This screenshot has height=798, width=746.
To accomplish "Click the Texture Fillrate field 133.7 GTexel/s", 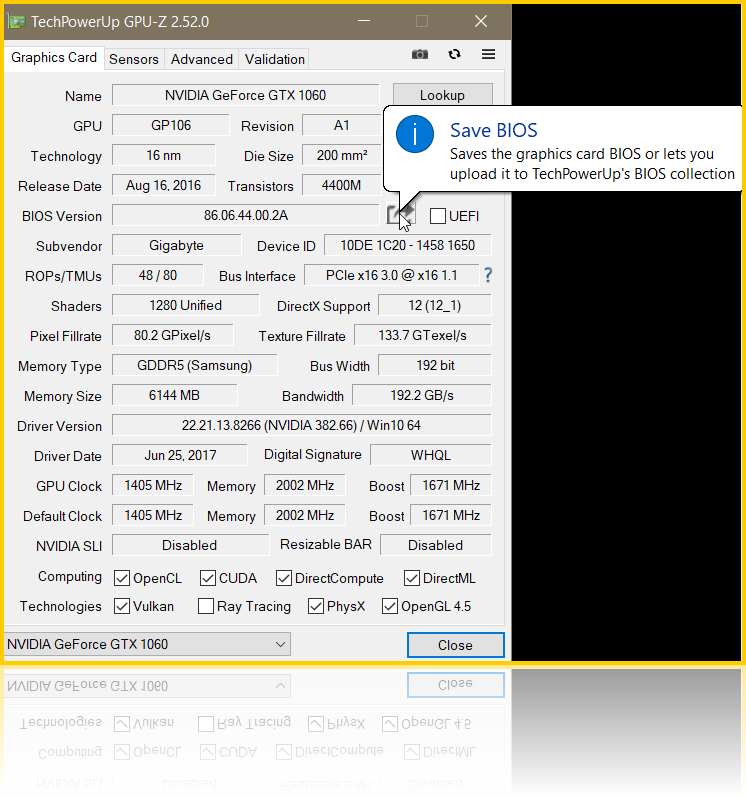I will [x=422, y=335].
